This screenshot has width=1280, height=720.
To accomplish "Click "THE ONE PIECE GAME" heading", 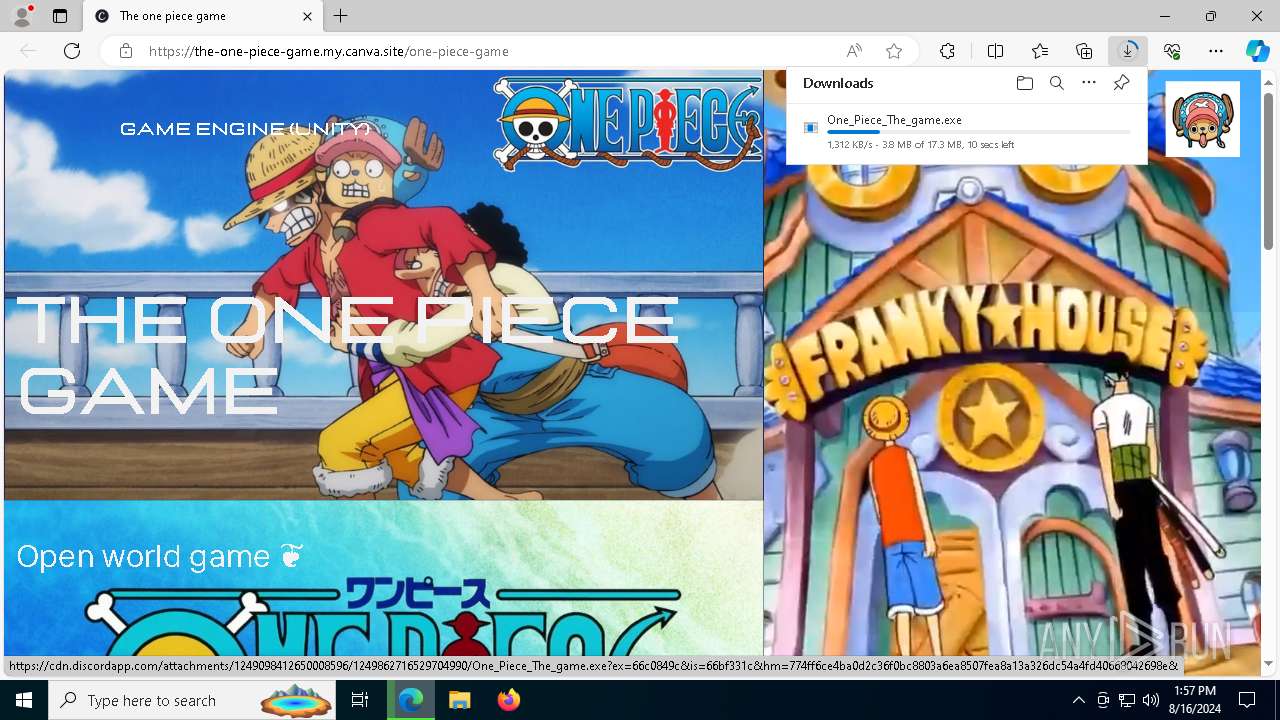I will coord(346,355).
